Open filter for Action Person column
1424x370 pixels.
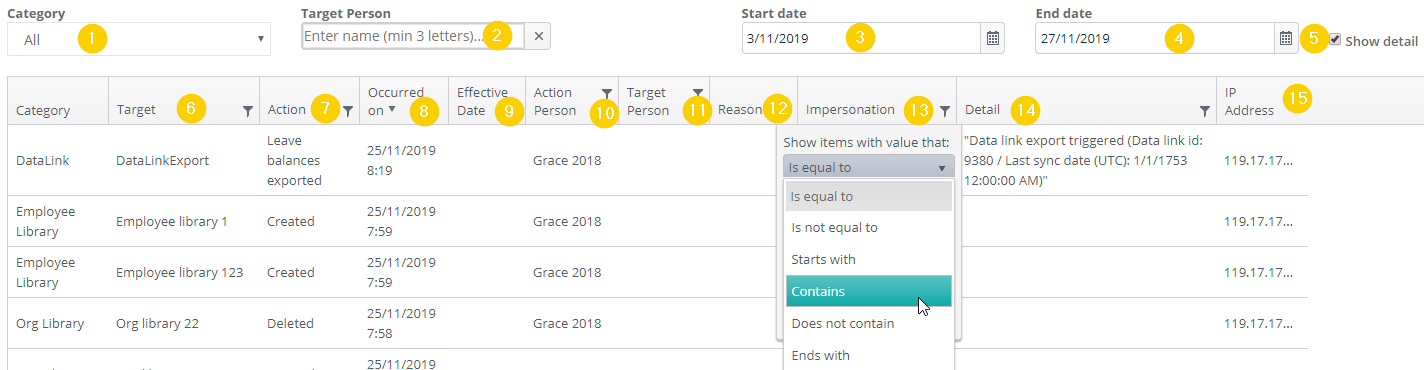(606, 93)
